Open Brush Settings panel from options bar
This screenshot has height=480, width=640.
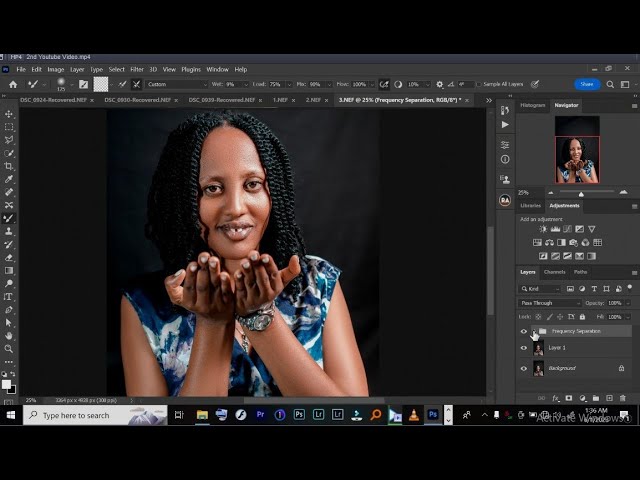[83, 84]
